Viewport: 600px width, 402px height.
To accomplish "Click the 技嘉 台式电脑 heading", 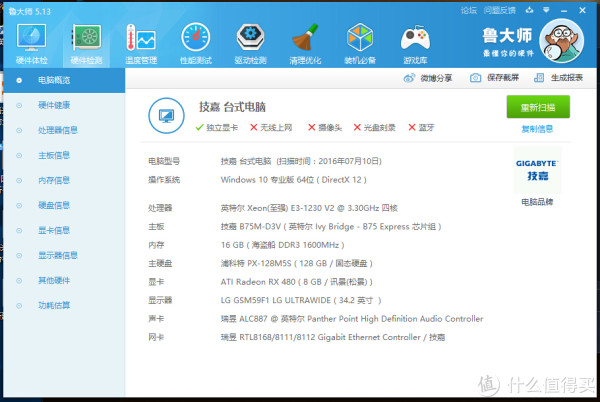I will pyautogui.click(x=232, y=107).
